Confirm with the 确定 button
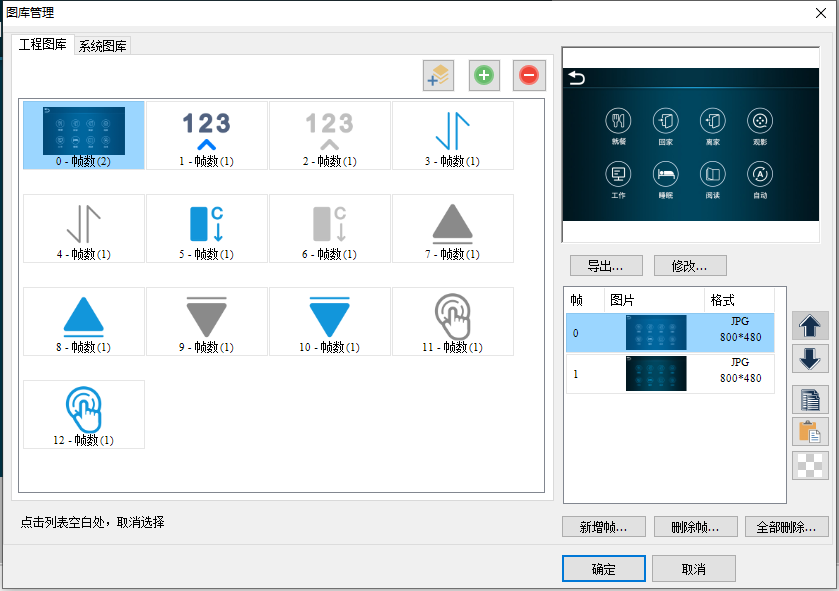The width and height of the screenshot is (839, 591). [604, 569]
